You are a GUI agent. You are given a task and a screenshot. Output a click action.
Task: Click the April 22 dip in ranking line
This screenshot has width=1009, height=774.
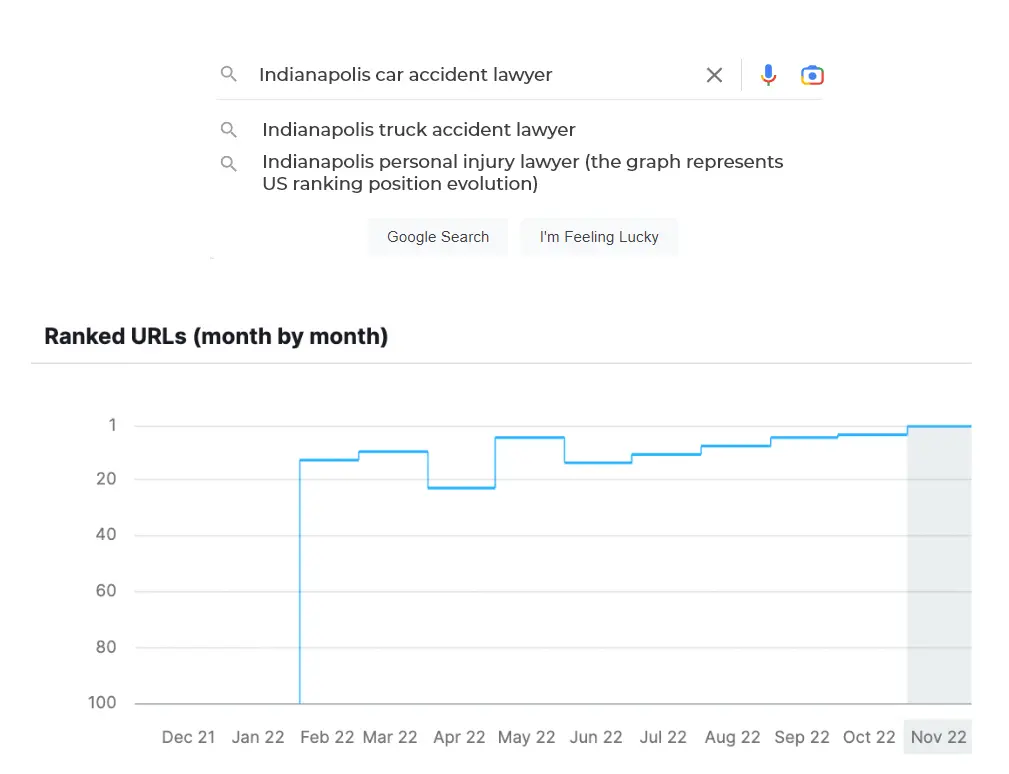point(461,488)
